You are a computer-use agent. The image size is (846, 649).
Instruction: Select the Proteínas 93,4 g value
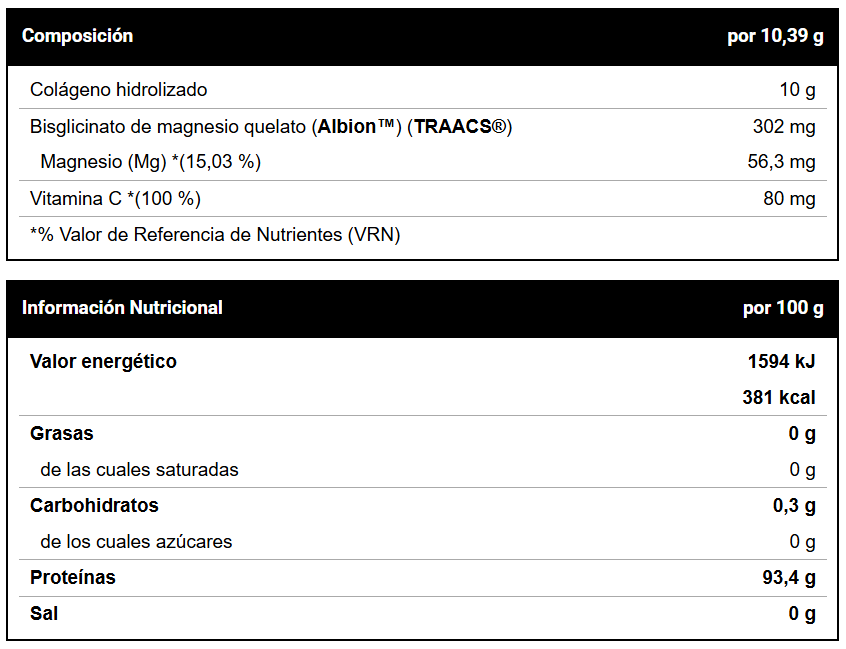(789, 578)
